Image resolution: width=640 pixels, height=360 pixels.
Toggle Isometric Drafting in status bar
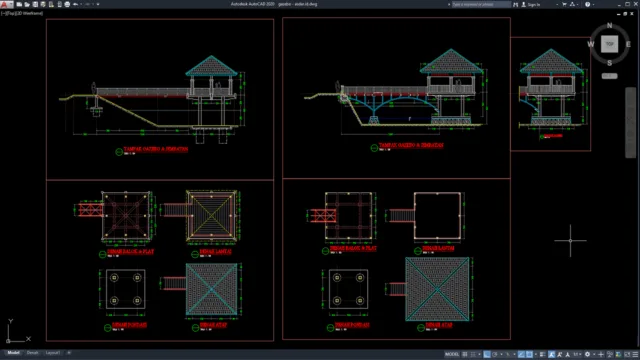coord(508,355)
